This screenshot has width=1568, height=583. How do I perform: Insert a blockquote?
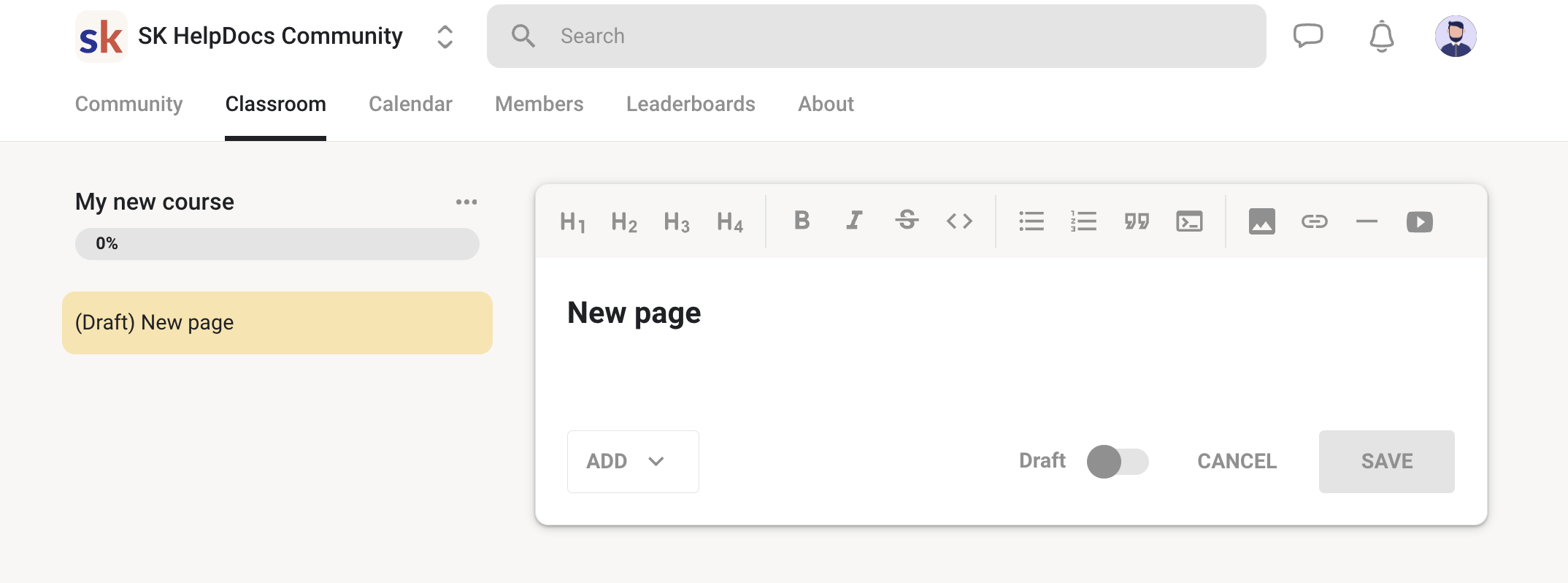pos(1137,221)
